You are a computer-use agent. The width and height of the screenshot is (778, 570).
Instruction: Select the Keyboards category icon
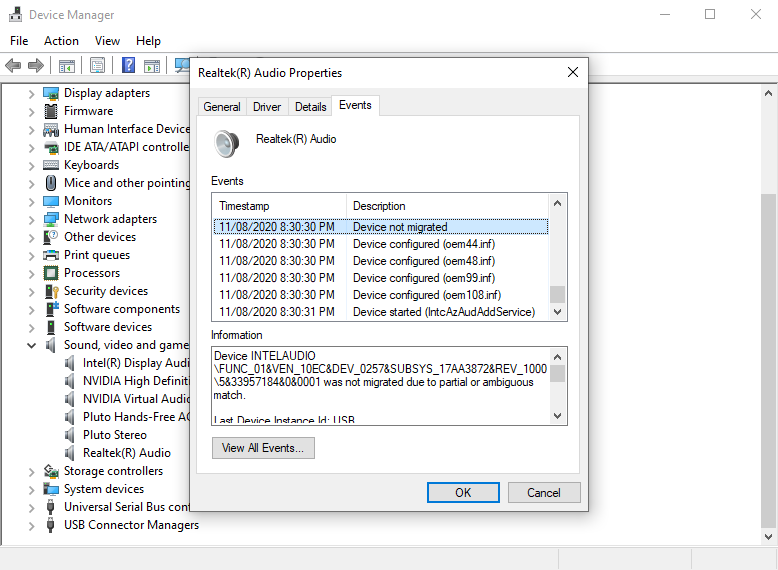[51, 165]
